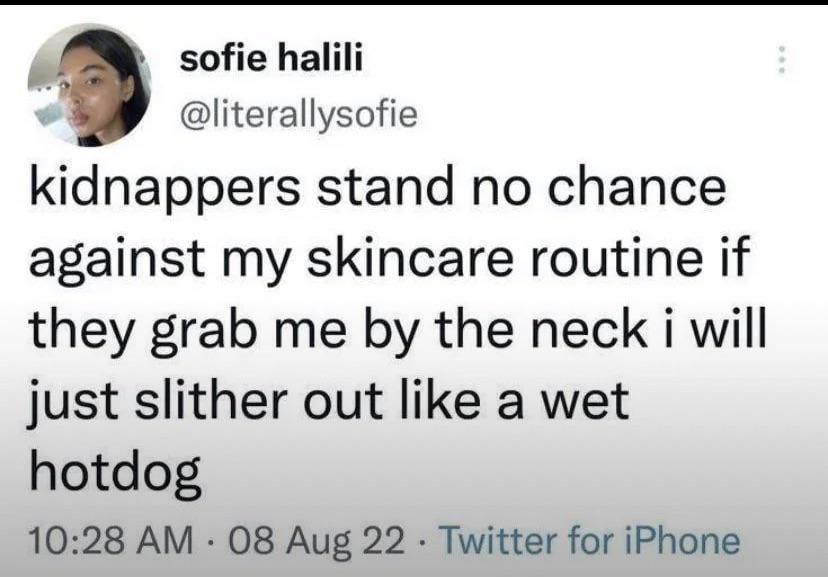Viewport: 828px width, 577px height.
Task: Click the word kidnappers in the tweet
Action: point(165,188)
